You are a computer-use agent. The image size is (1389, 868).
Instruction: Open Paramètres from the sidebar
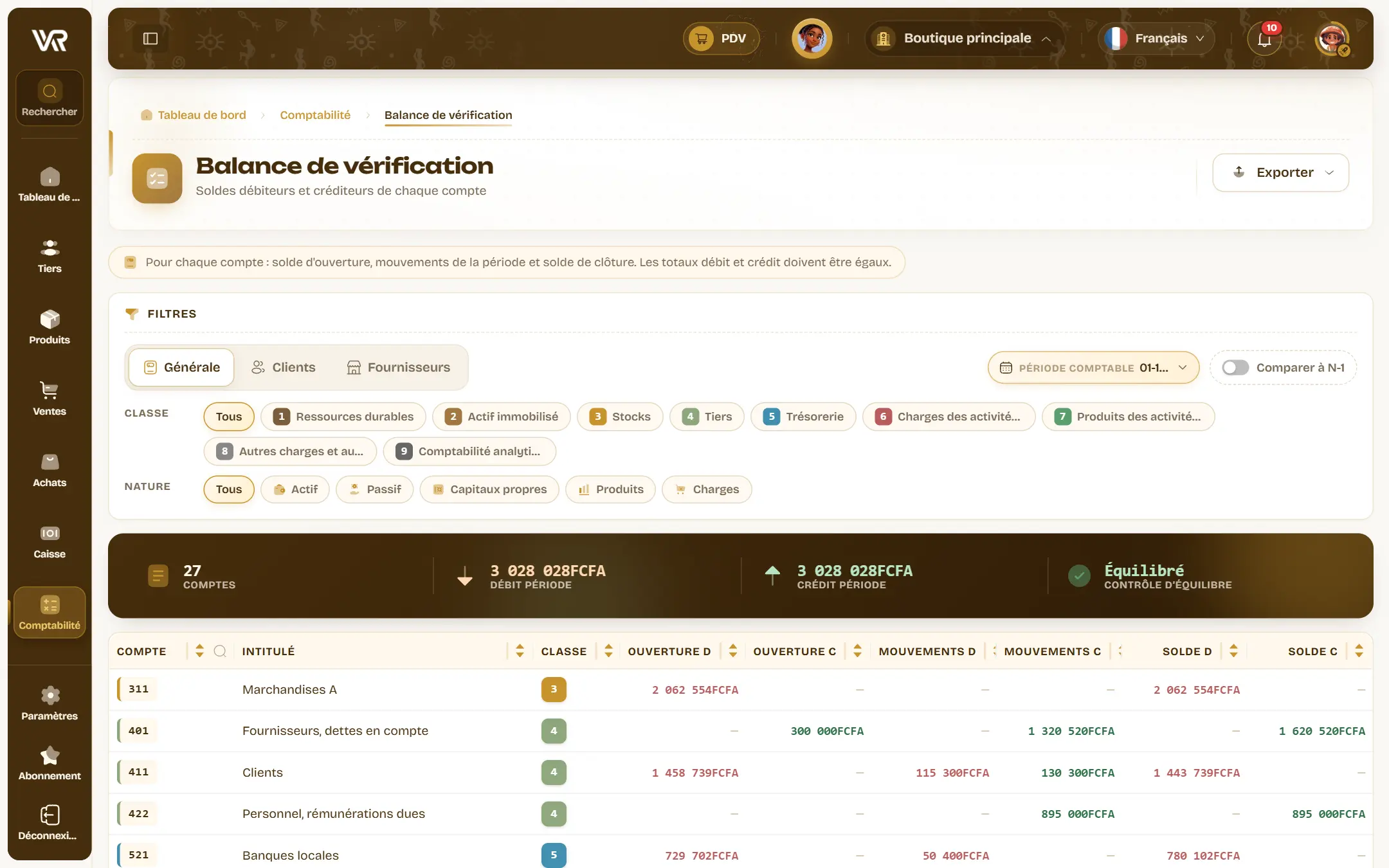(50, 703)
